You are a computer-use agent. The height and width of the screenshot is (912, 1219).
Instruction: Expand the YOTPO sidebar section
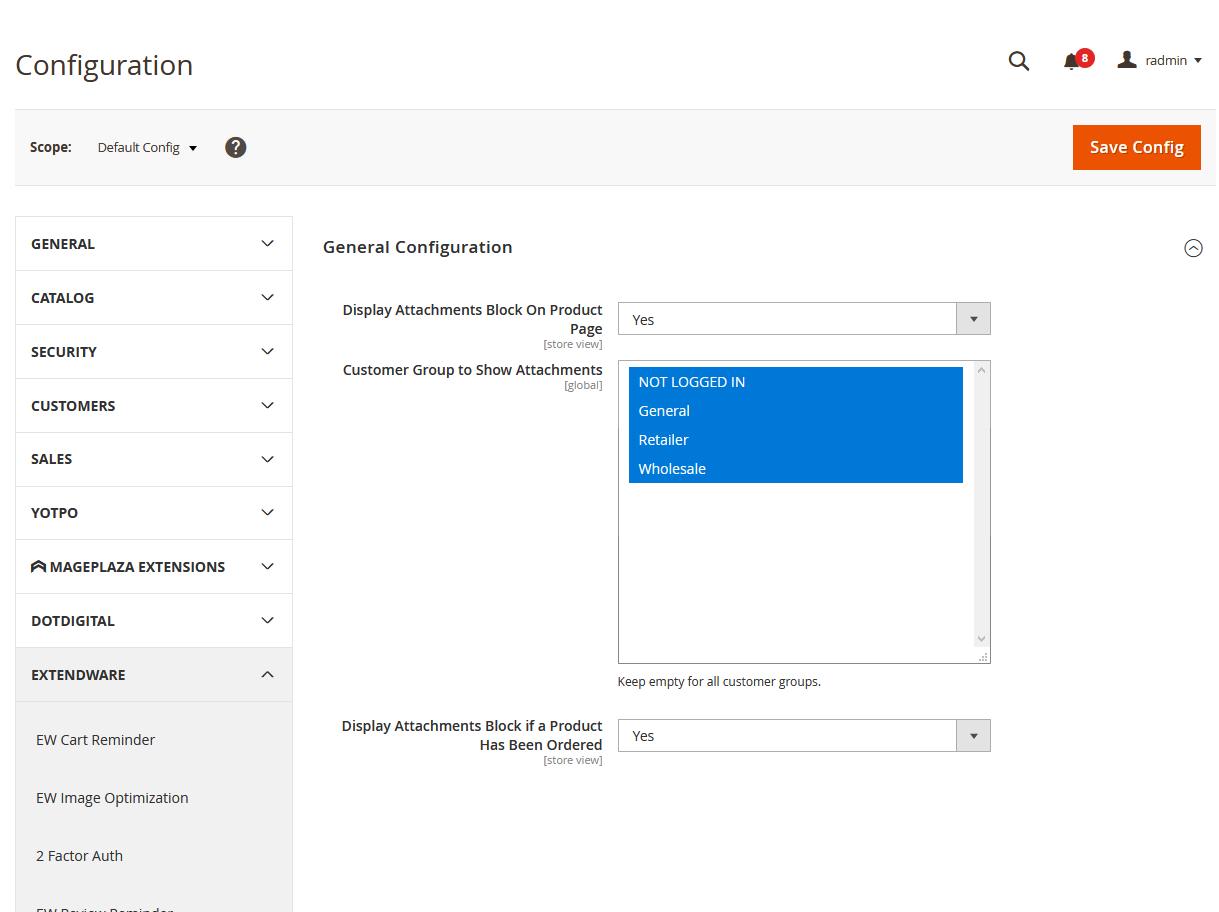(x=154, y=513)
